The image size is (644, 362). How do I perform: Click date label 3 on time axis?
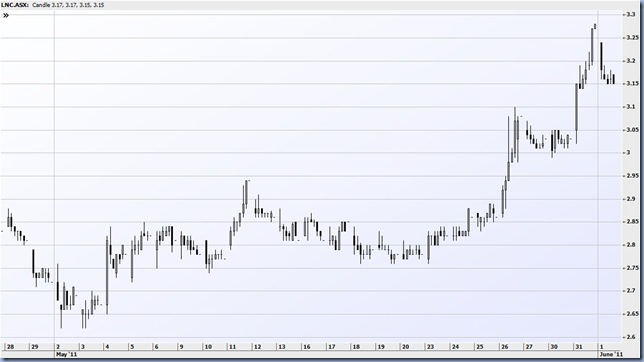[x=83, y=347]
